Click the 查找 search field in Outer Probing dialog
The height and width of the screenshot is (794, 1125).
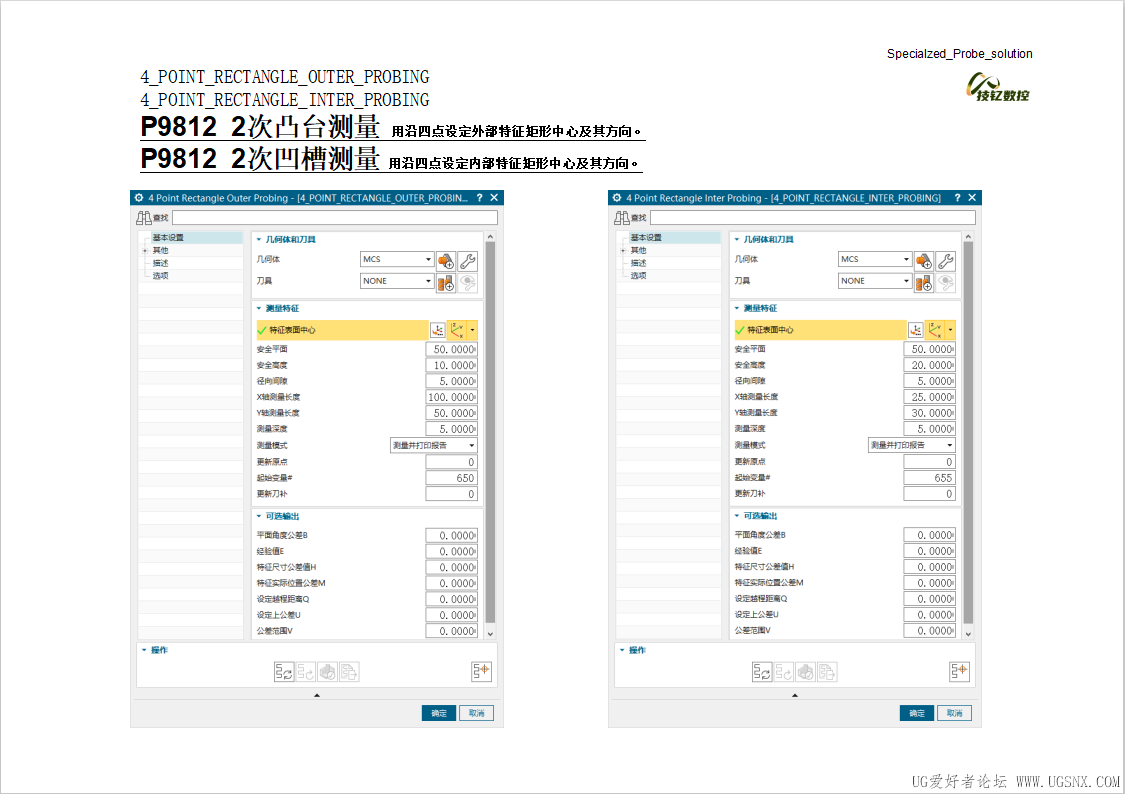pyautogui.click(x=334, y=217)
